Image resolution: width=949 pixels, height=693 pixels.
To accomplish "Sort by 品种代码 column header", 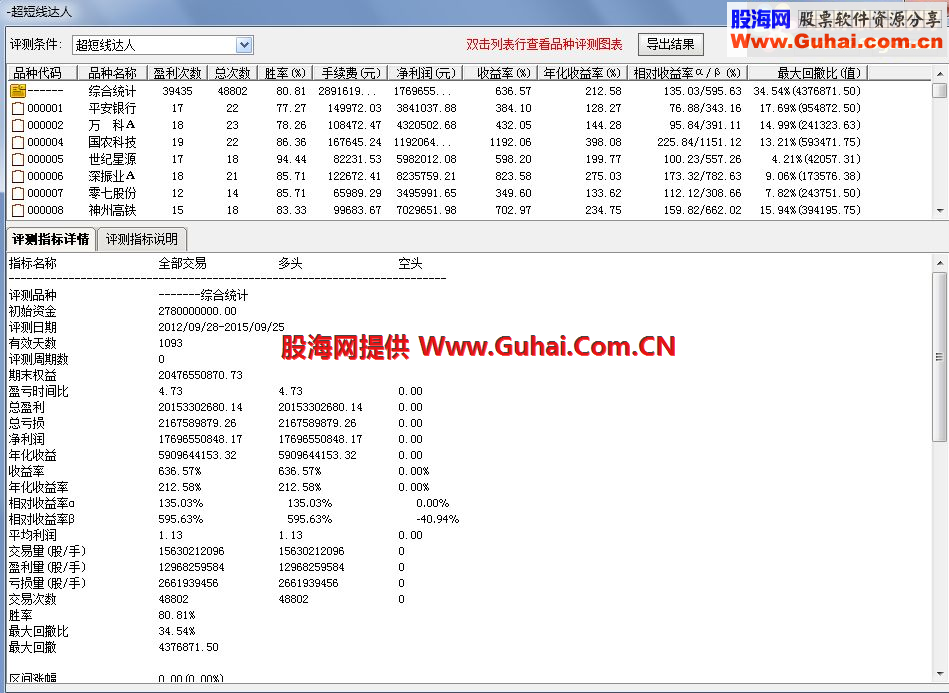I will point(42,73).
